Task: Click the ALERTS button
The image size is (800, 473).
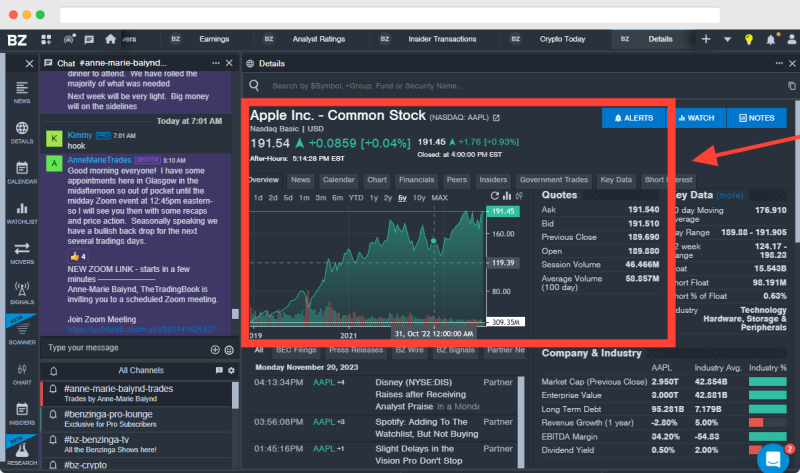Action: coord(633,118)
